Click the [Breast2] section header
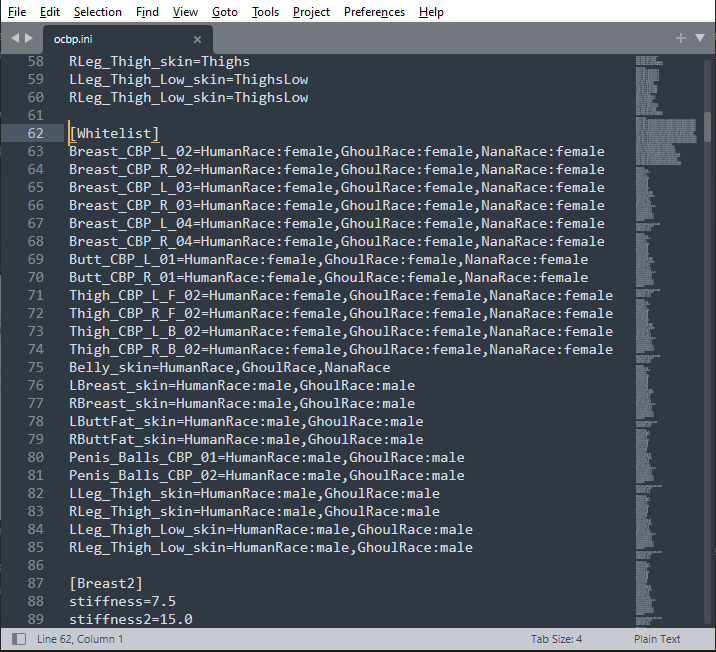The image size is (716, 652). (106, 584)
